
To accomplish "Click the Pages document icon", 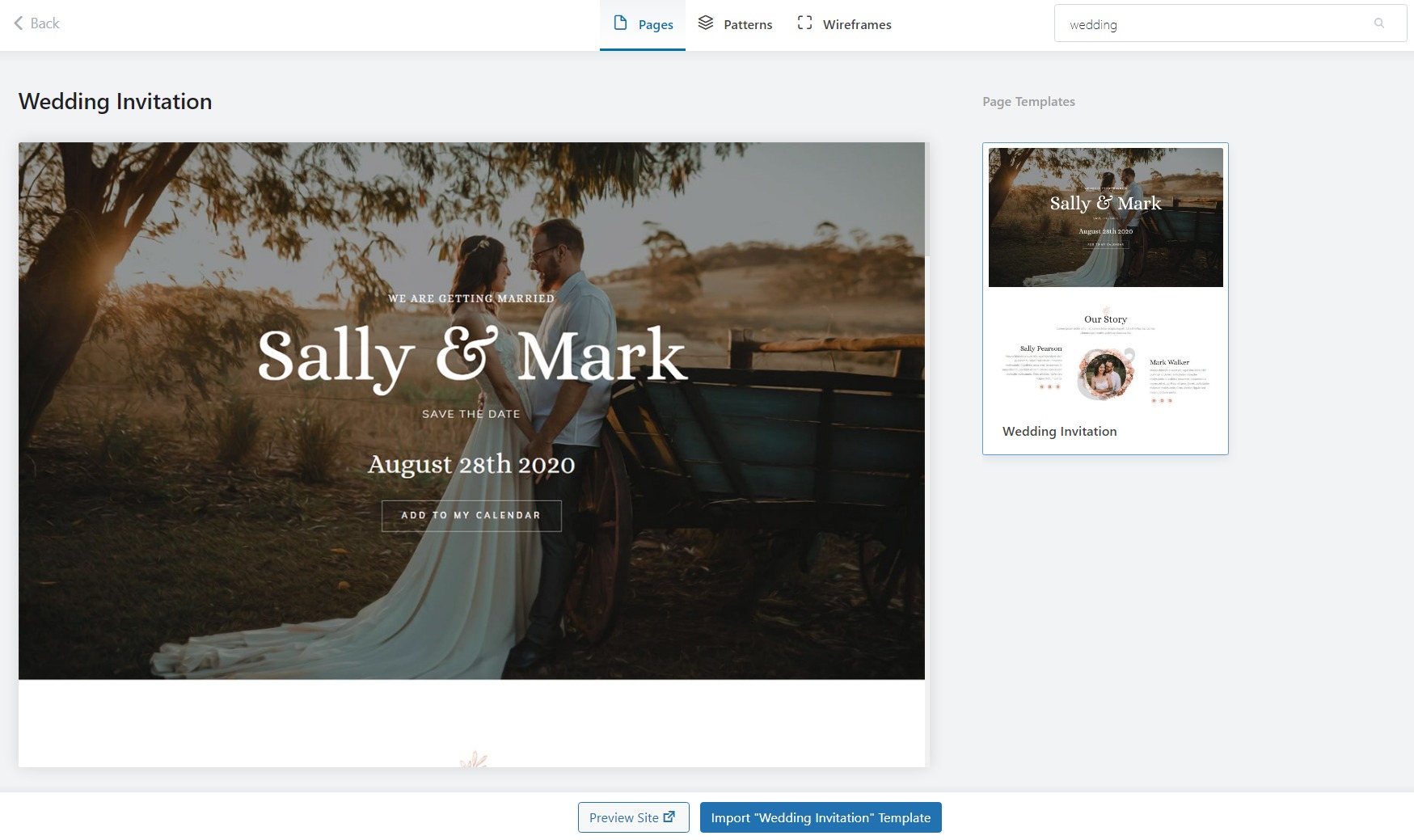I will pyautogui.click(x=620, y=23).
